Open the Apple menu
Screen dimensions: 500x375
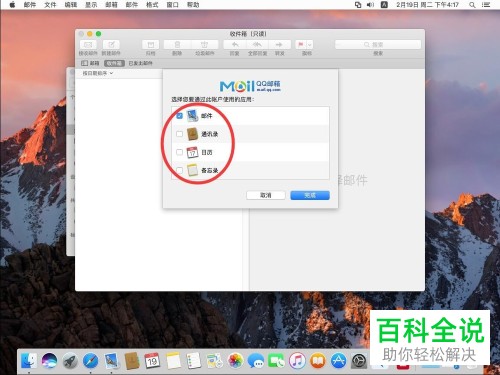12,5
